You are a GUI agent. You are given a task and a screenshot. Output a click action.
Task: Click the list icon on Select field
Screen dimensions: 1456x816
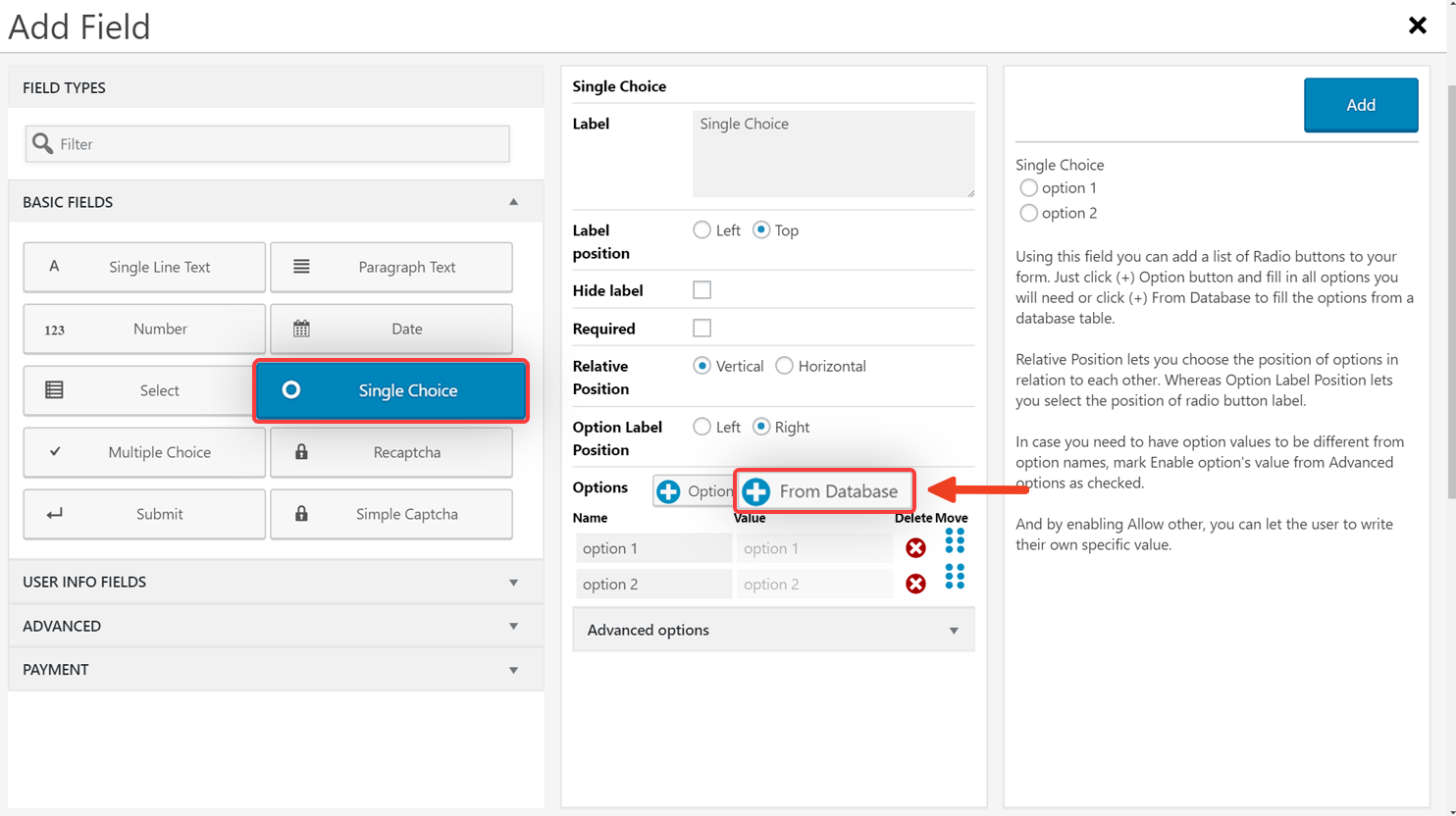pos(54,390)
